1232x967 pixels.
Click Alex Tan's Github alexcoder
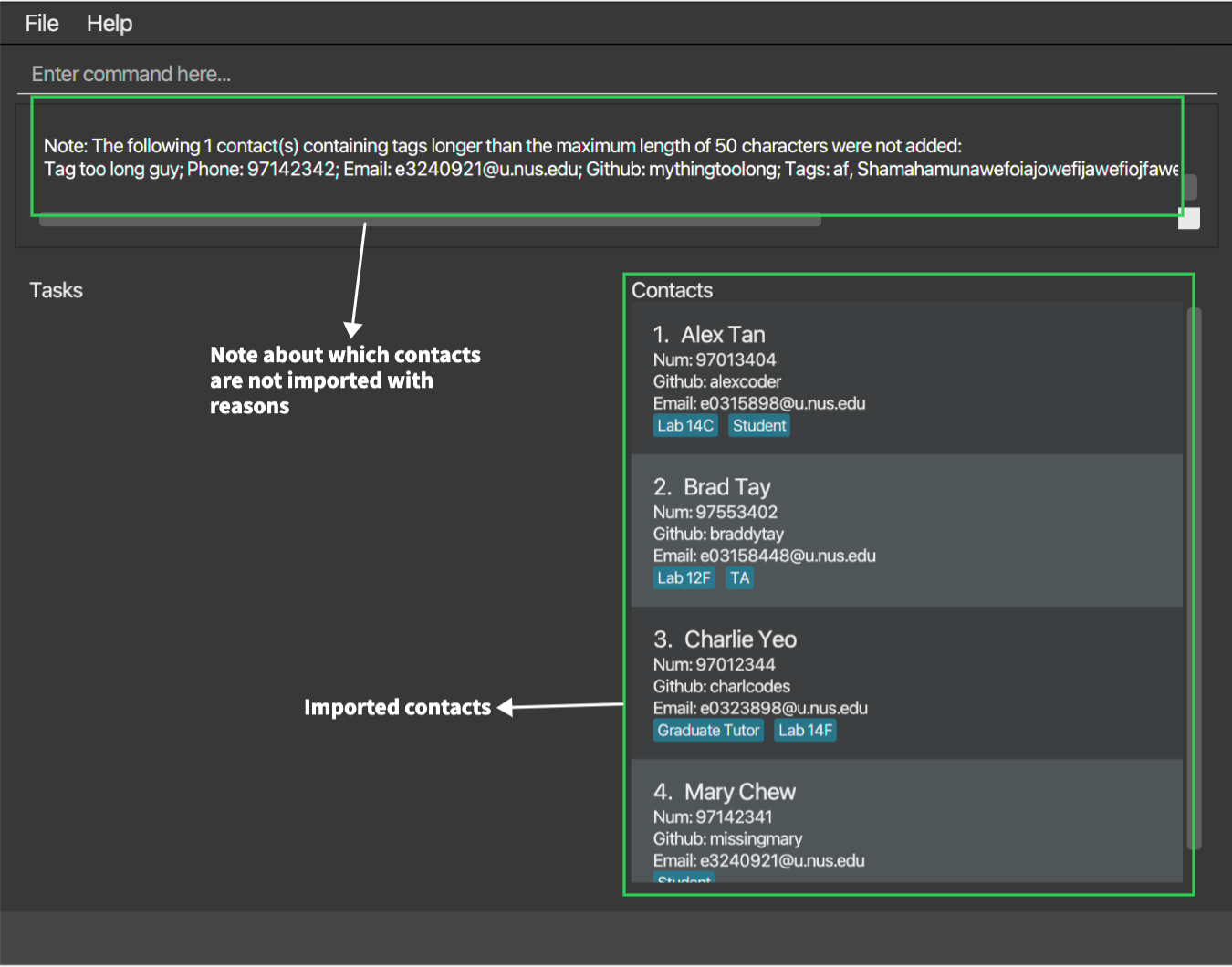[x=717, y=381]
